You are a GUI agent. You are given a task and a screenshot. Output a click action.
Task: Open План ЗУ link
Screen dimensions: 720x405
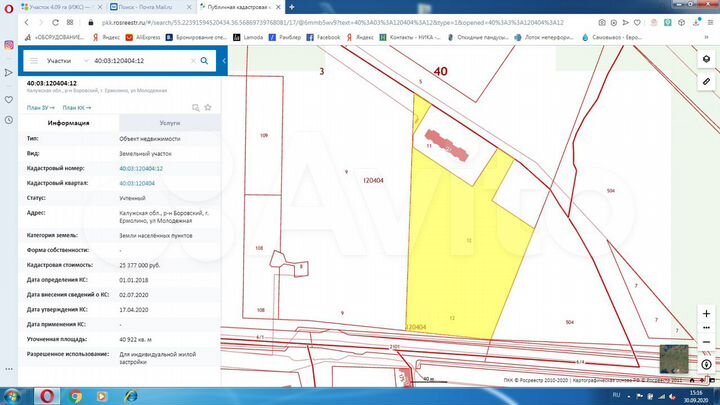click(x=40, y=106)
